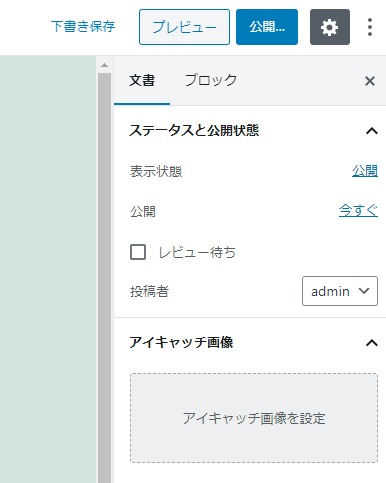
Task: Click the 表示状態 label text
Action: (x=156, y=172)
